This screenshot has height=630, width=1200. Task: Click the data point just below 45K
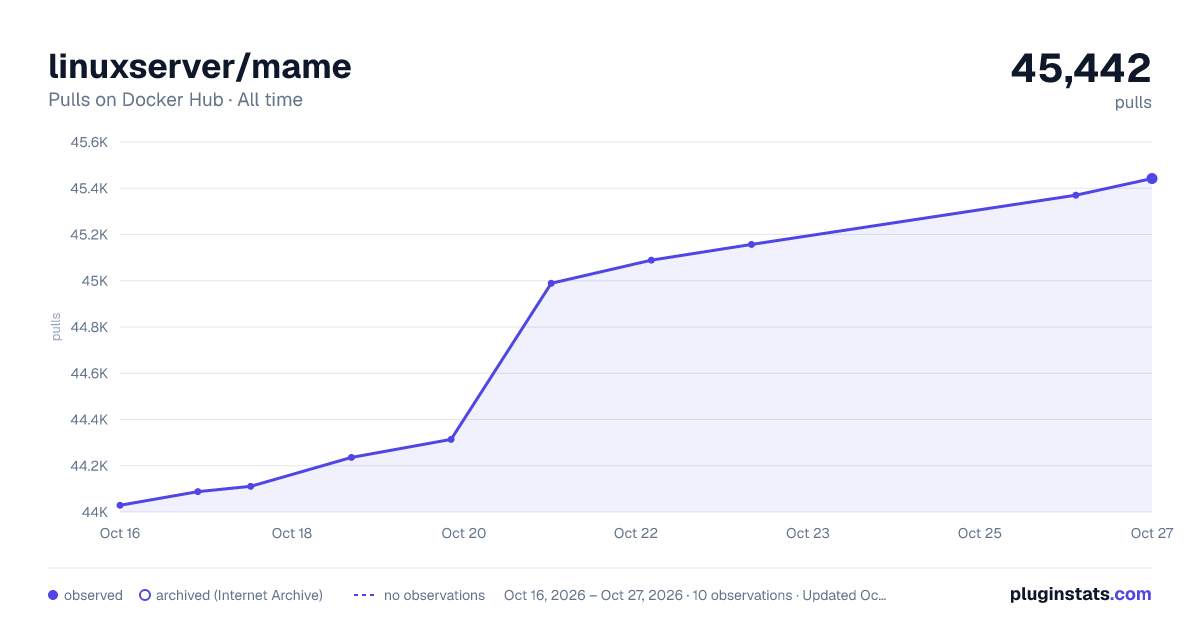pyautogui.click(x=551, y=283)
